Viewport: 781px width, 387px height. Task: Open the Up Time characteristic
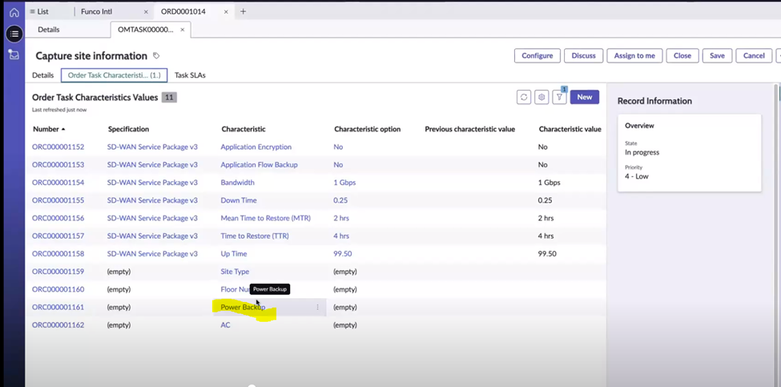(234, 254)
